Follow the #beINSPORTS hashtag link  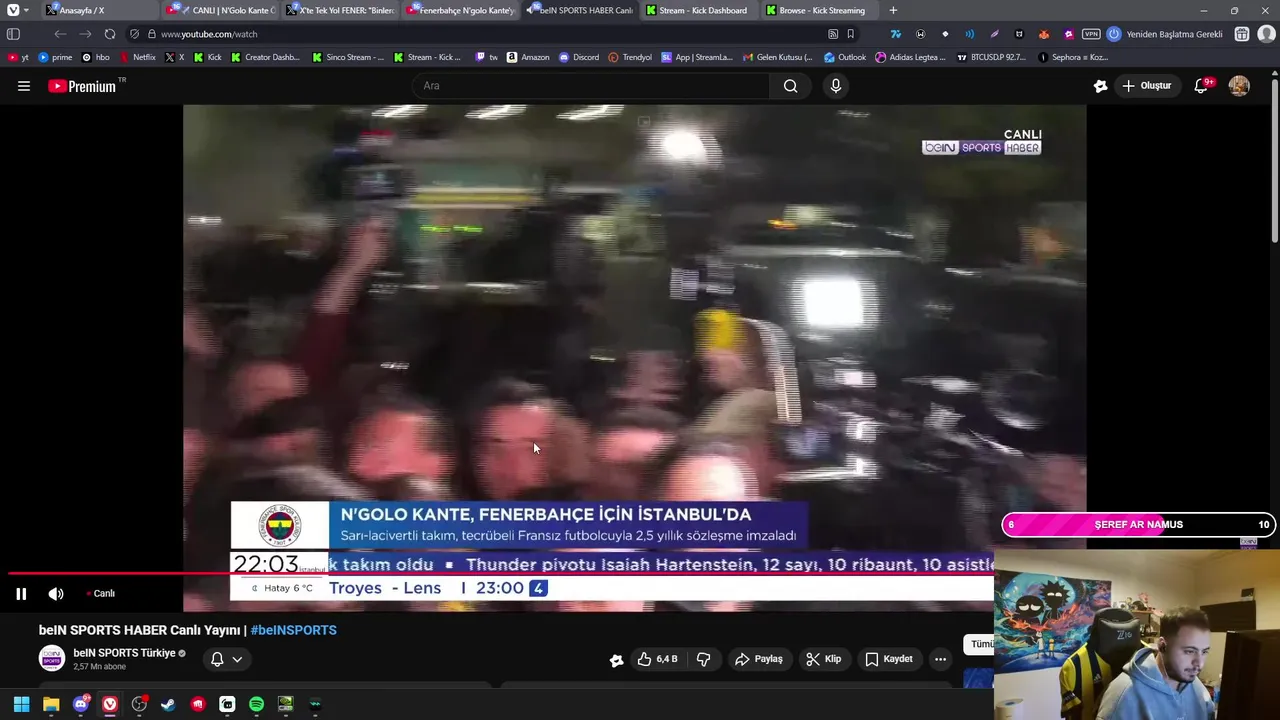pos(294,630)
